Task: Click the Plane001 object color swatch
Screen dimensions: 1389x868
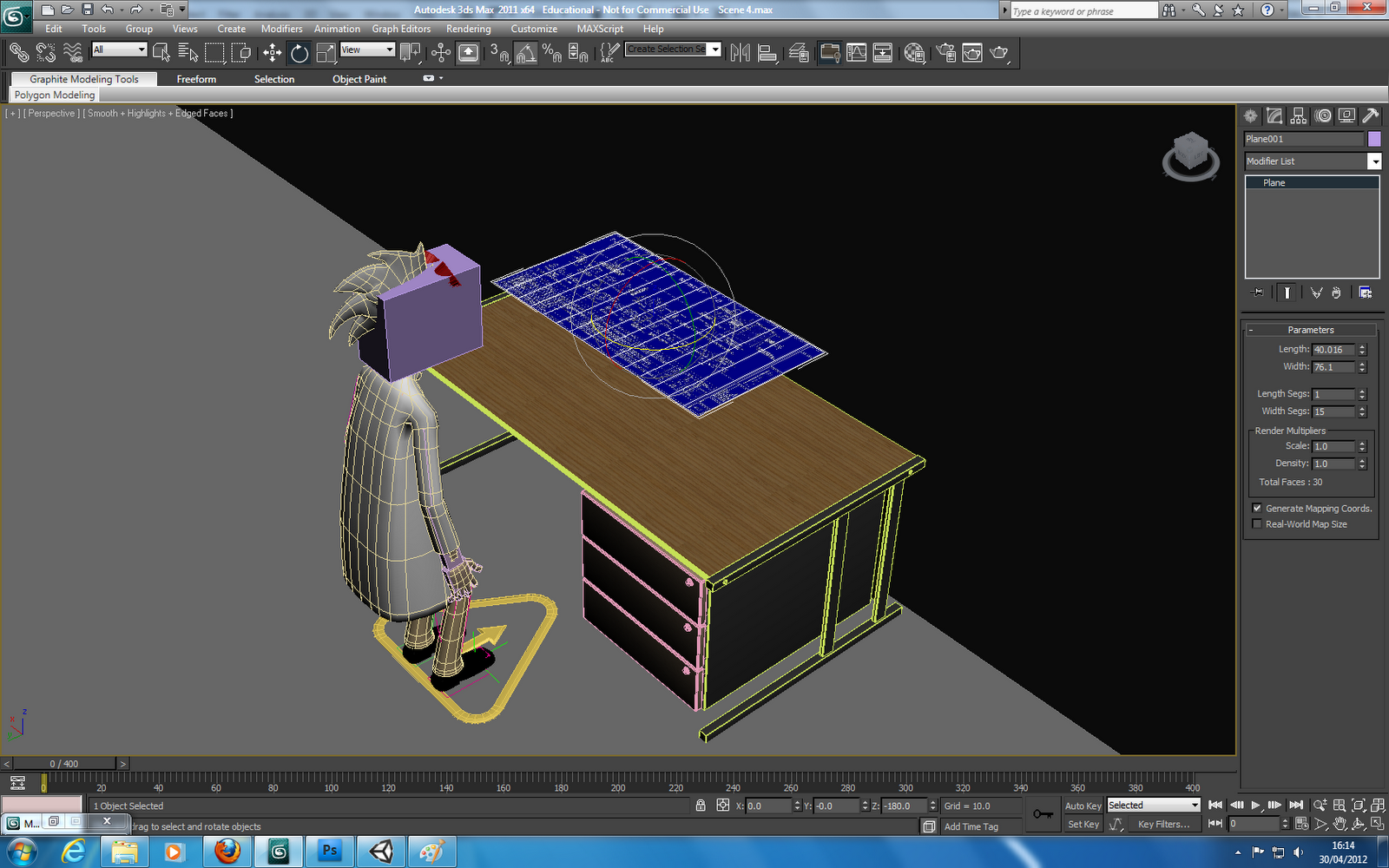Action: pos(1374,138)
